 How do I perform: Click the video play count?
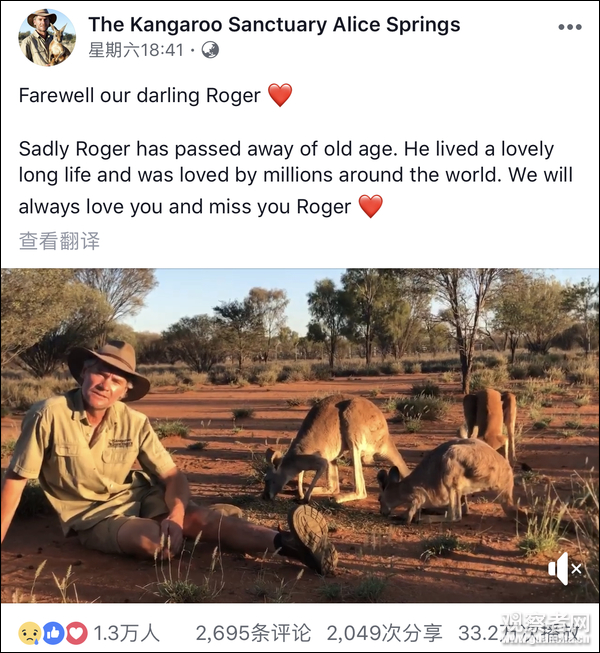[x=520, y=632]
